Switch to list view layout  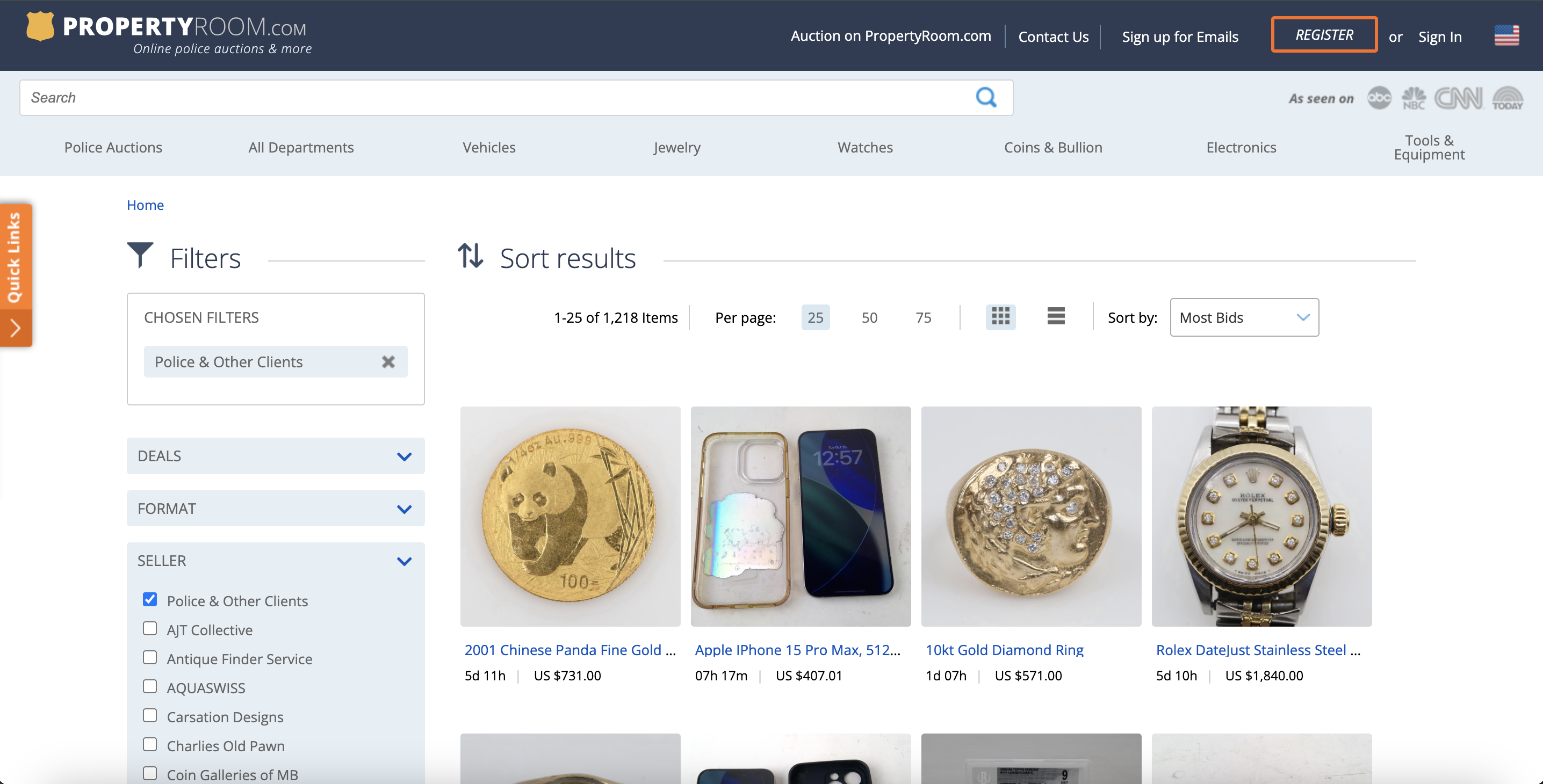point(1055,317)
